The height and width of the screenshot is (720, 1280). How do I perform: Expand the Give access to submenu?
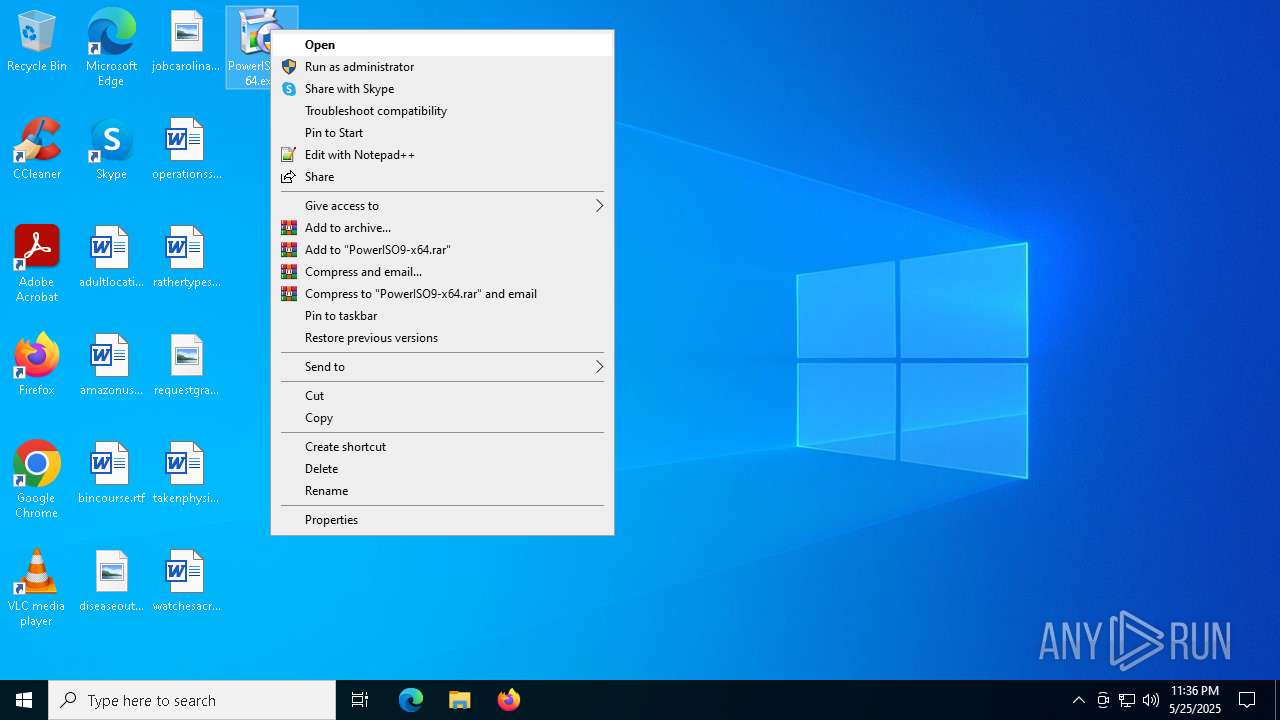point(443,205)
